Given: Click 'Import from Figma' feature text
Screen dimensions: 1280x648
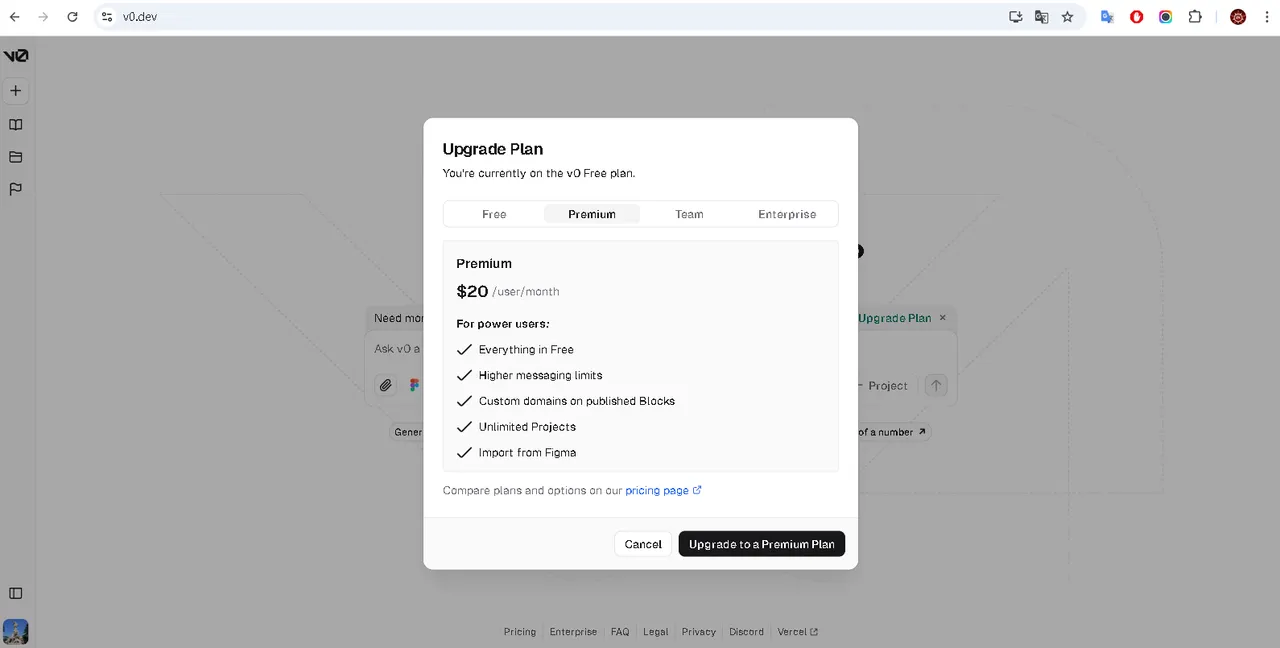Looking at the screenshot, I should pos(527,453).
